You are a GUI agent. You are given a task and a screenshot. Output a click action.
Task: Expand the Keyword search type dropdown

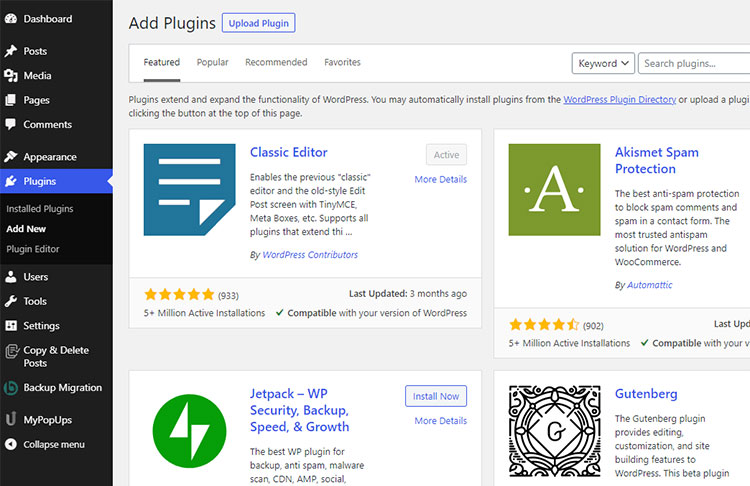pos(603,63)
